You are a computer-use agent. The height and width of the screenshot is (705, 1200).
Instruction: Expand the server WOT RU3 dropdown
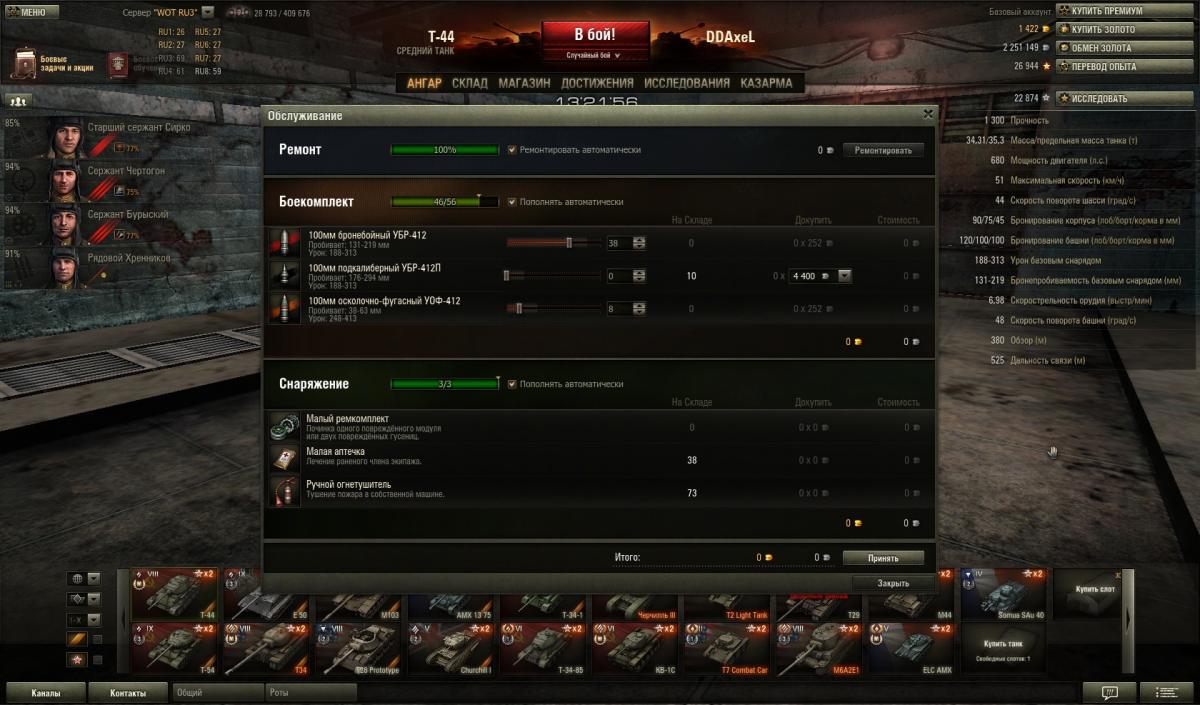[208, 13]
